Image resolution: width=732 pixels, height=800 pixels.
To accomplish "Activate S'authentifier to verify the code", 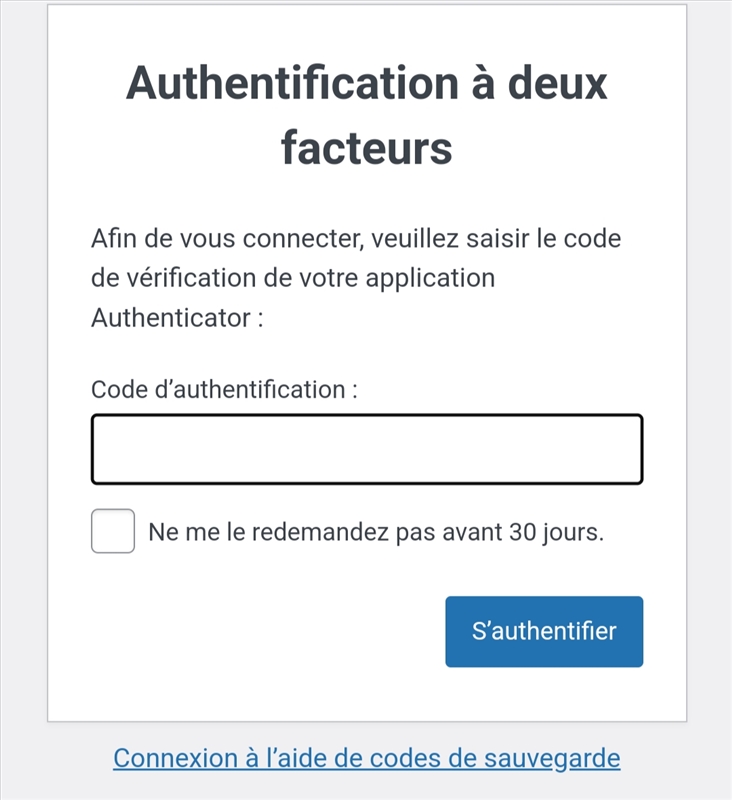I will coord(544,629).
